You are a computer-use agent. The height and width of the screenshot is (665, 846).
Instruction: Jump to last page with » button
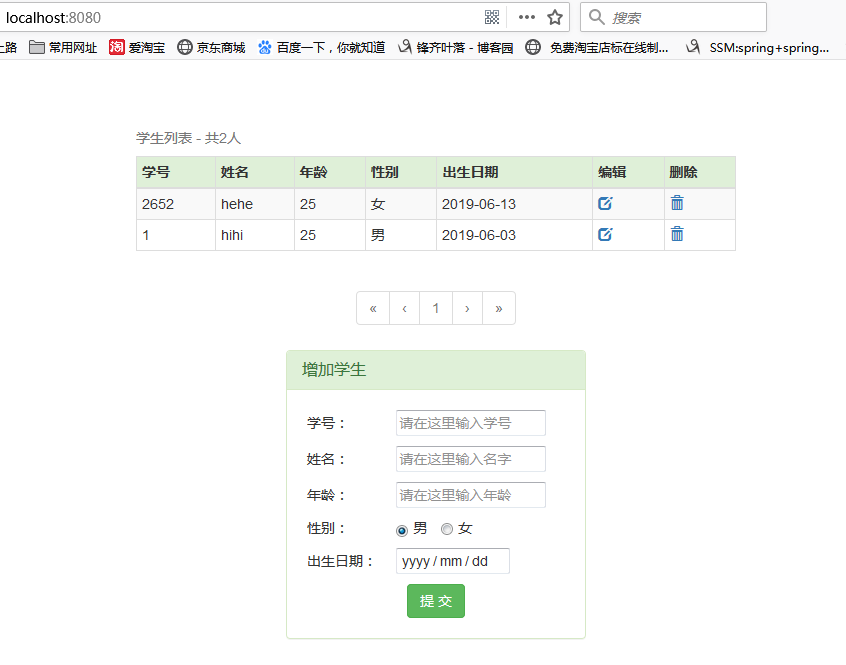click(499, 308)
